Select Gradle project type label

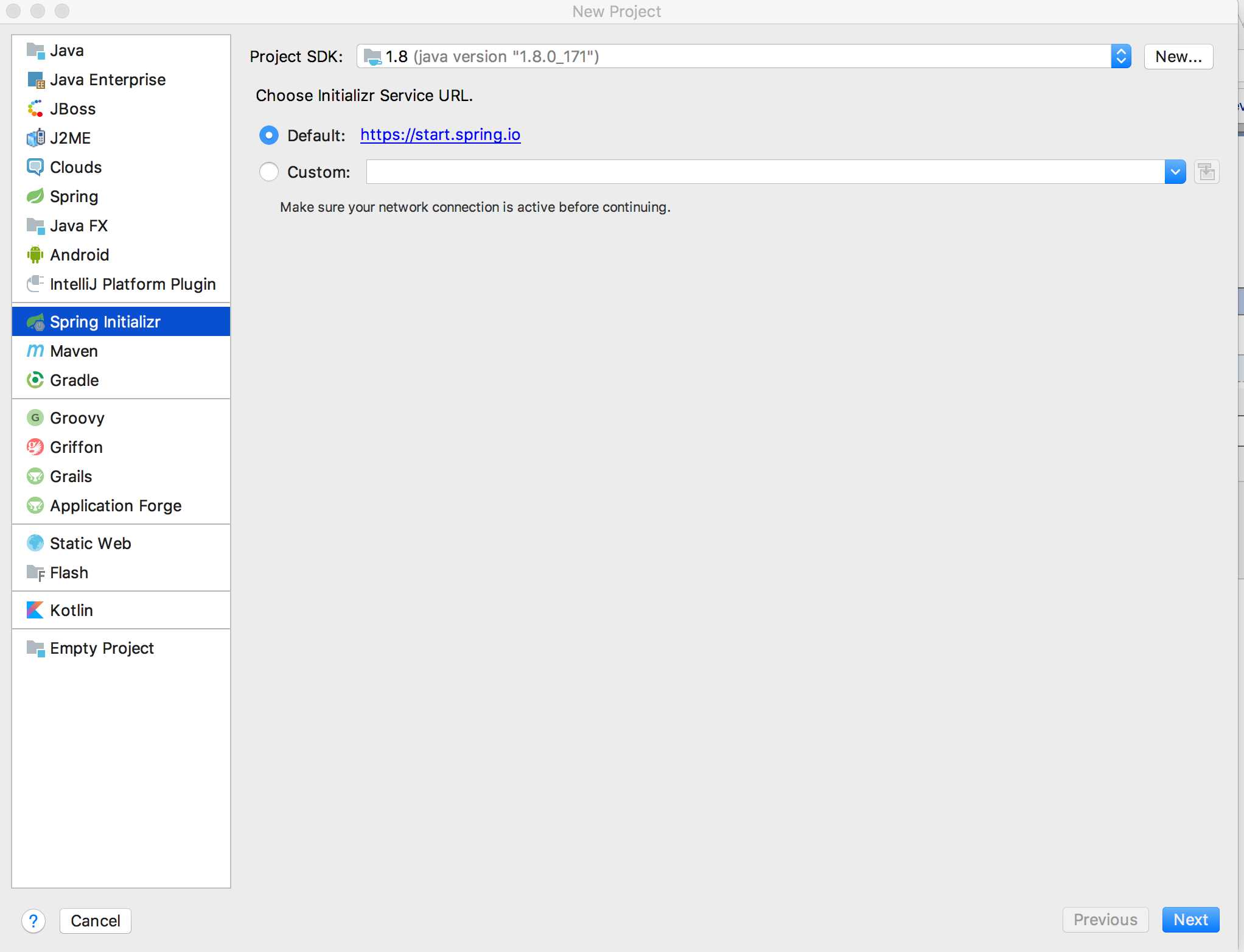(74, 380)
